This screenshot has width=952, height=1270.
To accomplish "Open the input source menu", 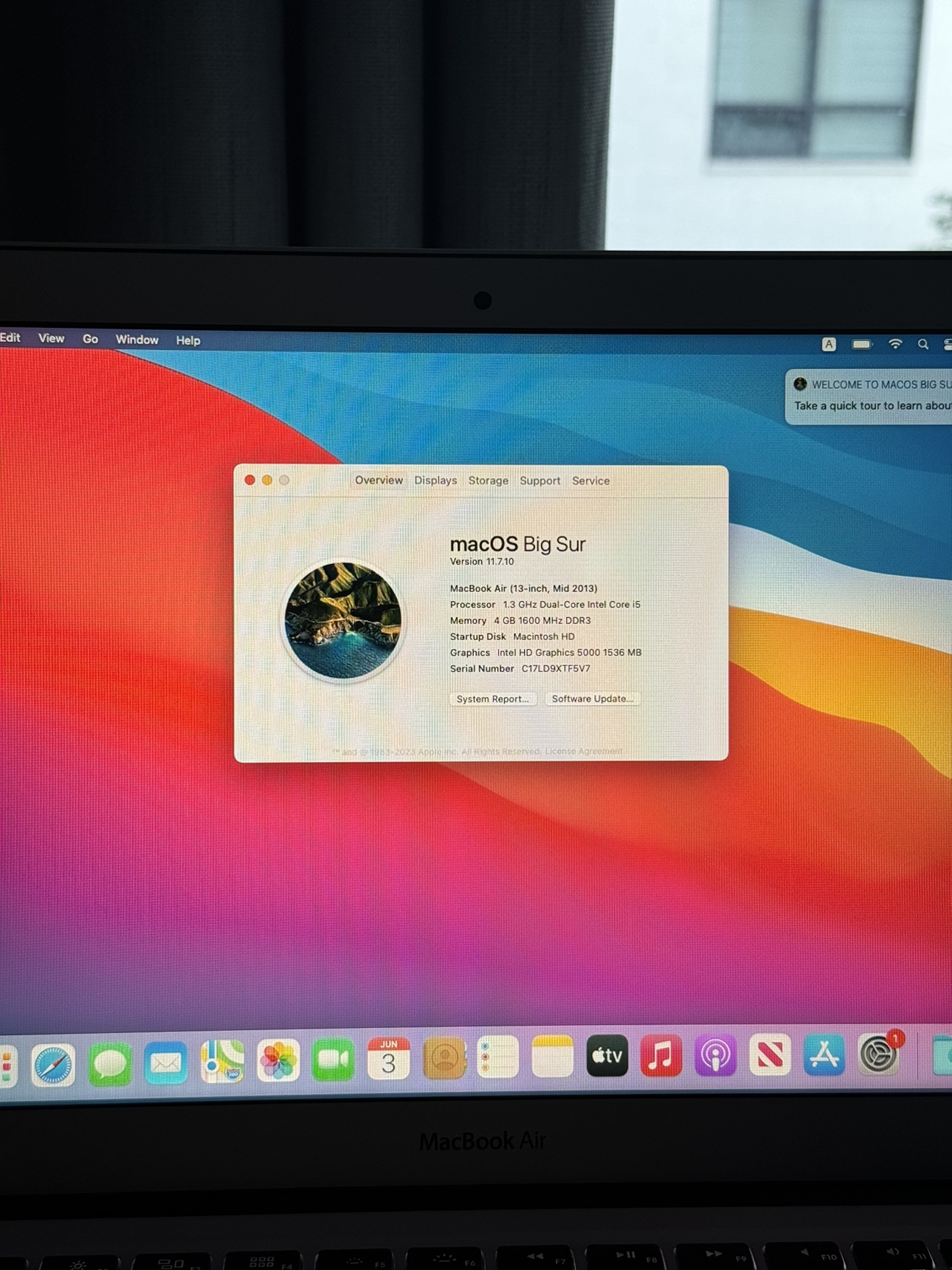I will [829, 344].
